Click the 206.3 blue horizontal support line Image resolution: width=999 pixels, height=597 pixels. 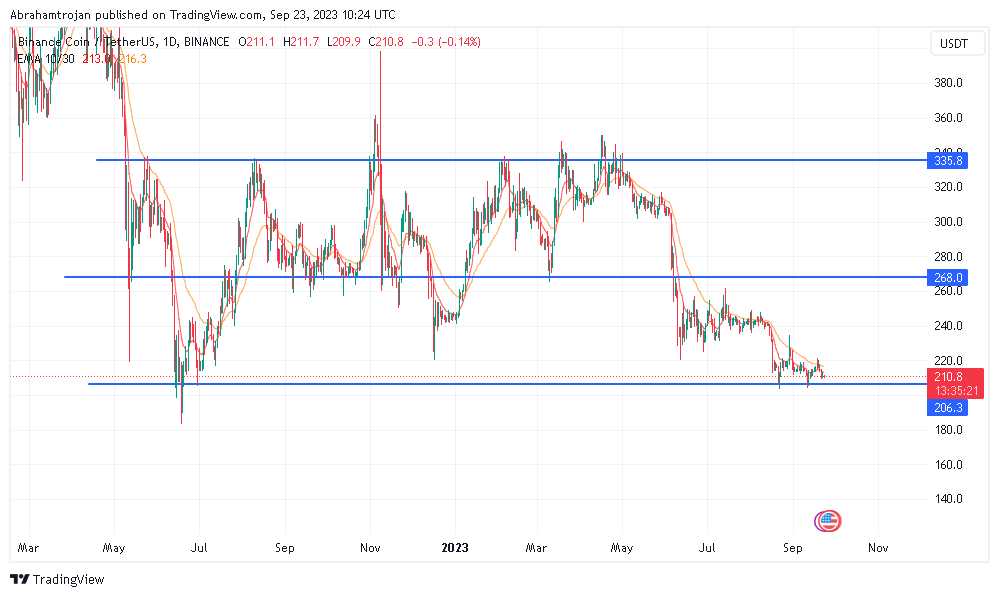(507, 384)
